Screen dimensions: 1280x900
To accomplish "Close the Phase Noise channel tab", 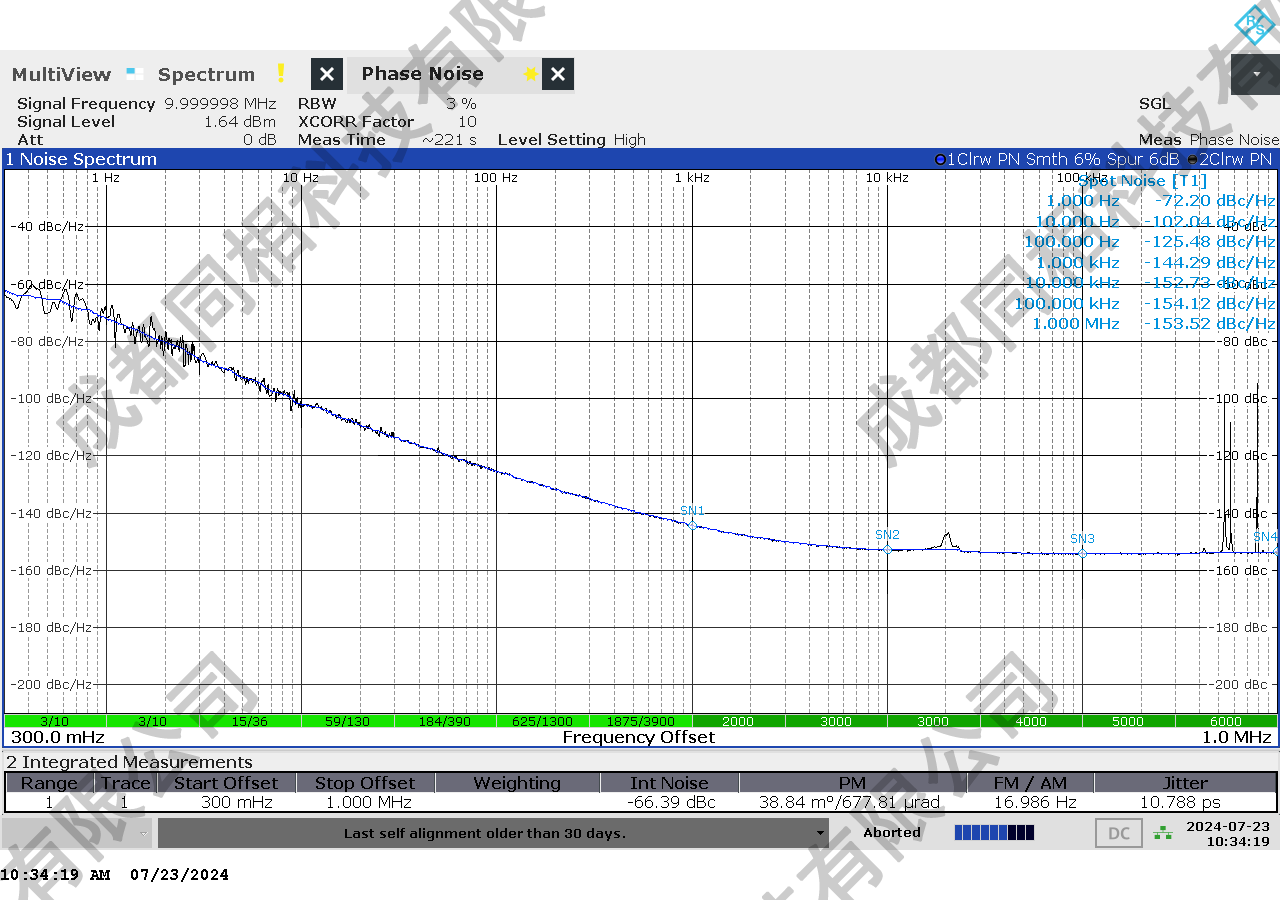I will tap(558, 75).
